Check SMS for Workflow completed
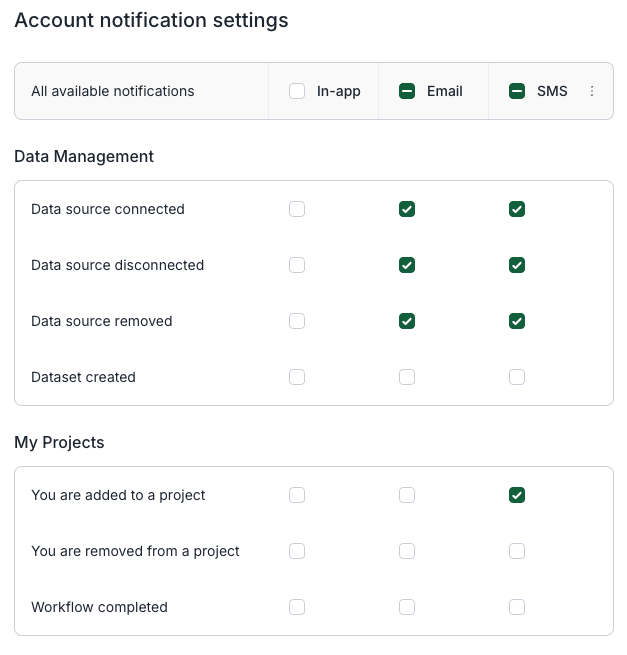 517,607
